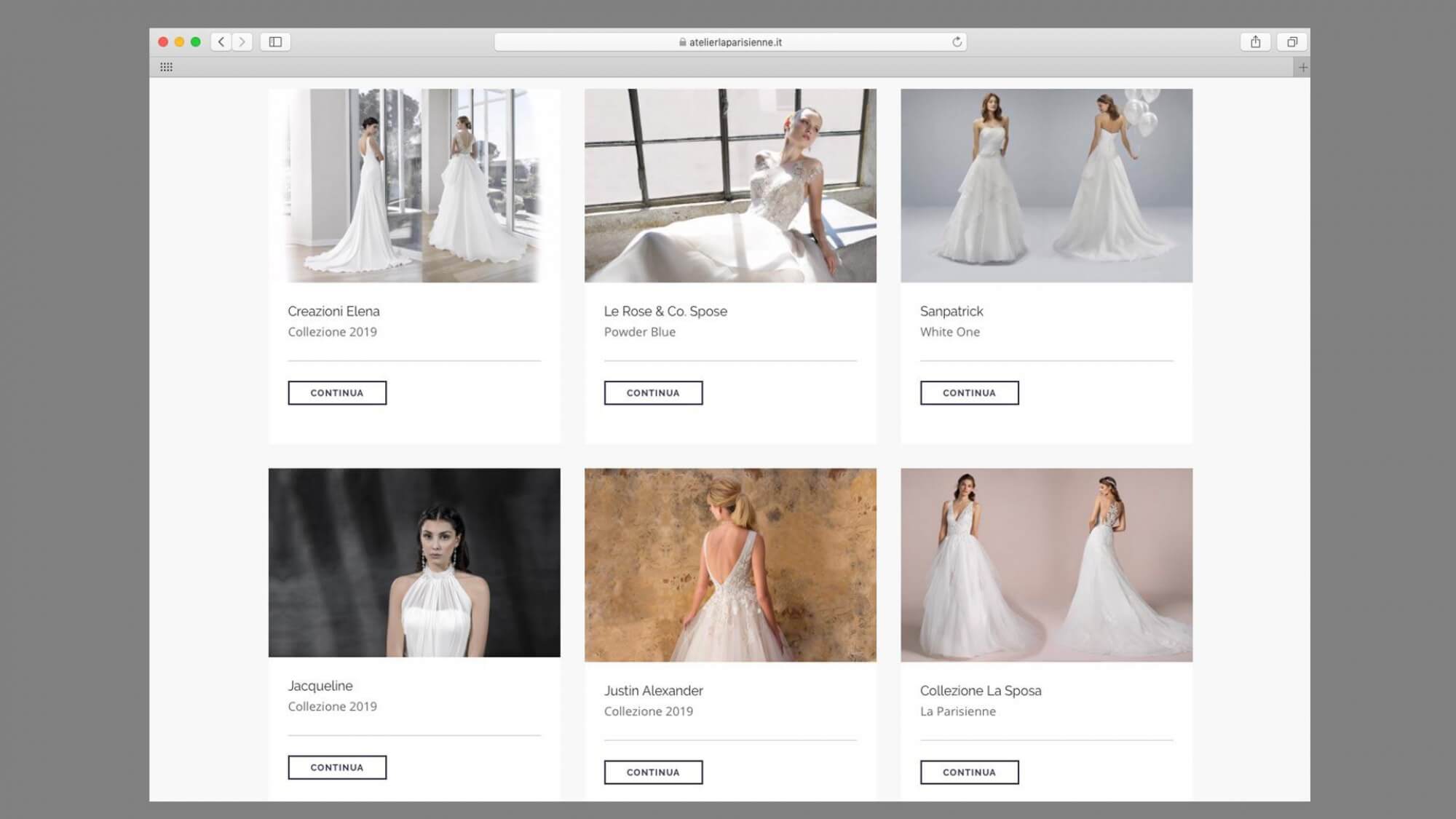Open the Creazioni Elena dress photo
The height and width of the screenshot is (819, 1456).
point(414,186)
